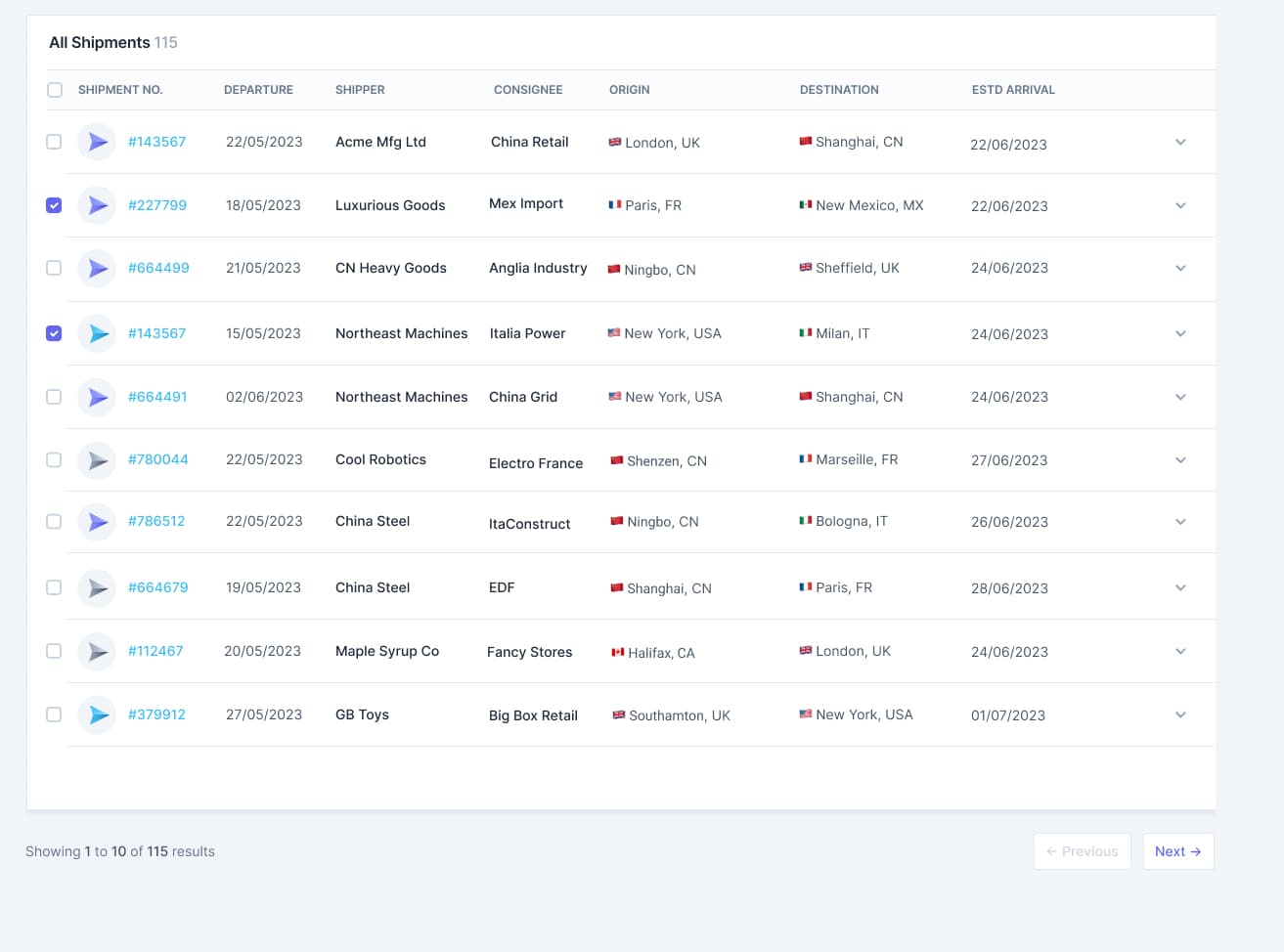
Task: Expand details chevron for Maple Syrup Co row
Action: pyautogui.click(x=1180, y=651)
